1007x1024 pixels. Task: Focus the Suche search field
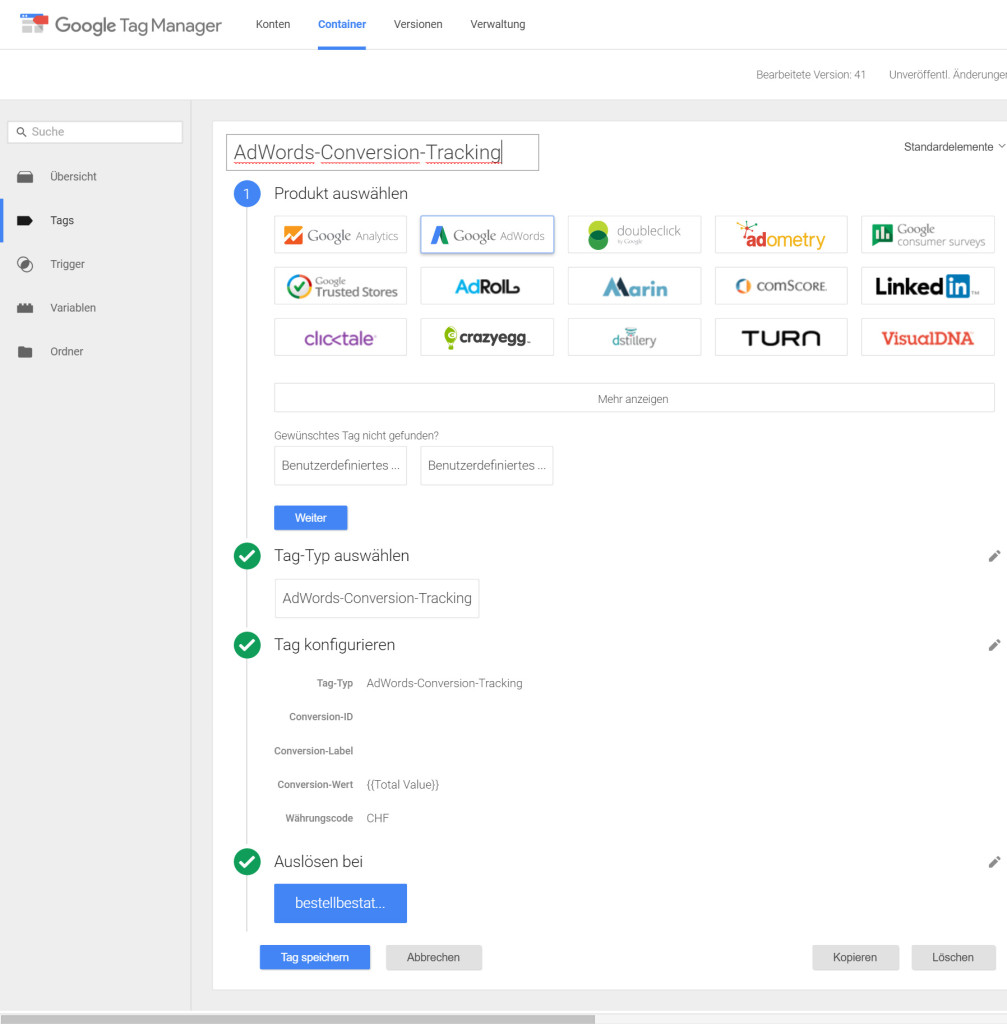[95, 132]
